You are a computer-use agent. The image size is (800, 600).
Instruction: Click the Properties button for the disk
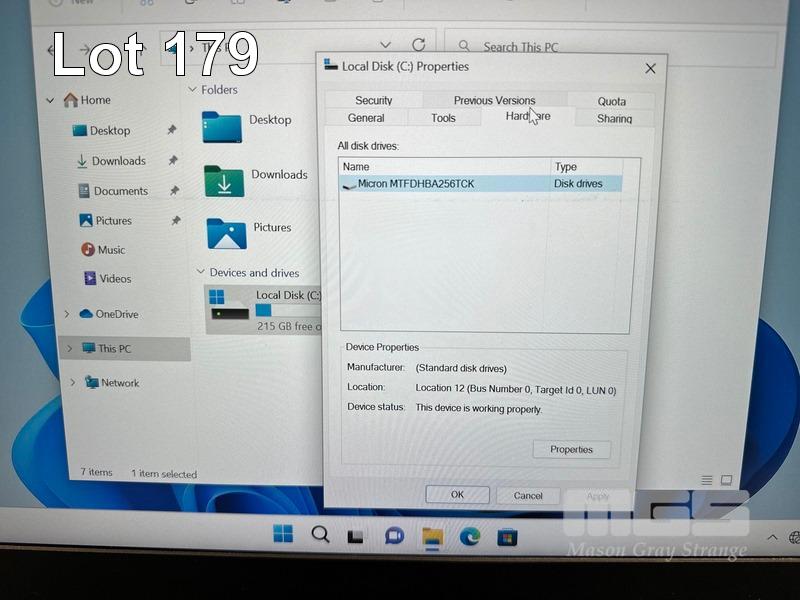(571, 449)
